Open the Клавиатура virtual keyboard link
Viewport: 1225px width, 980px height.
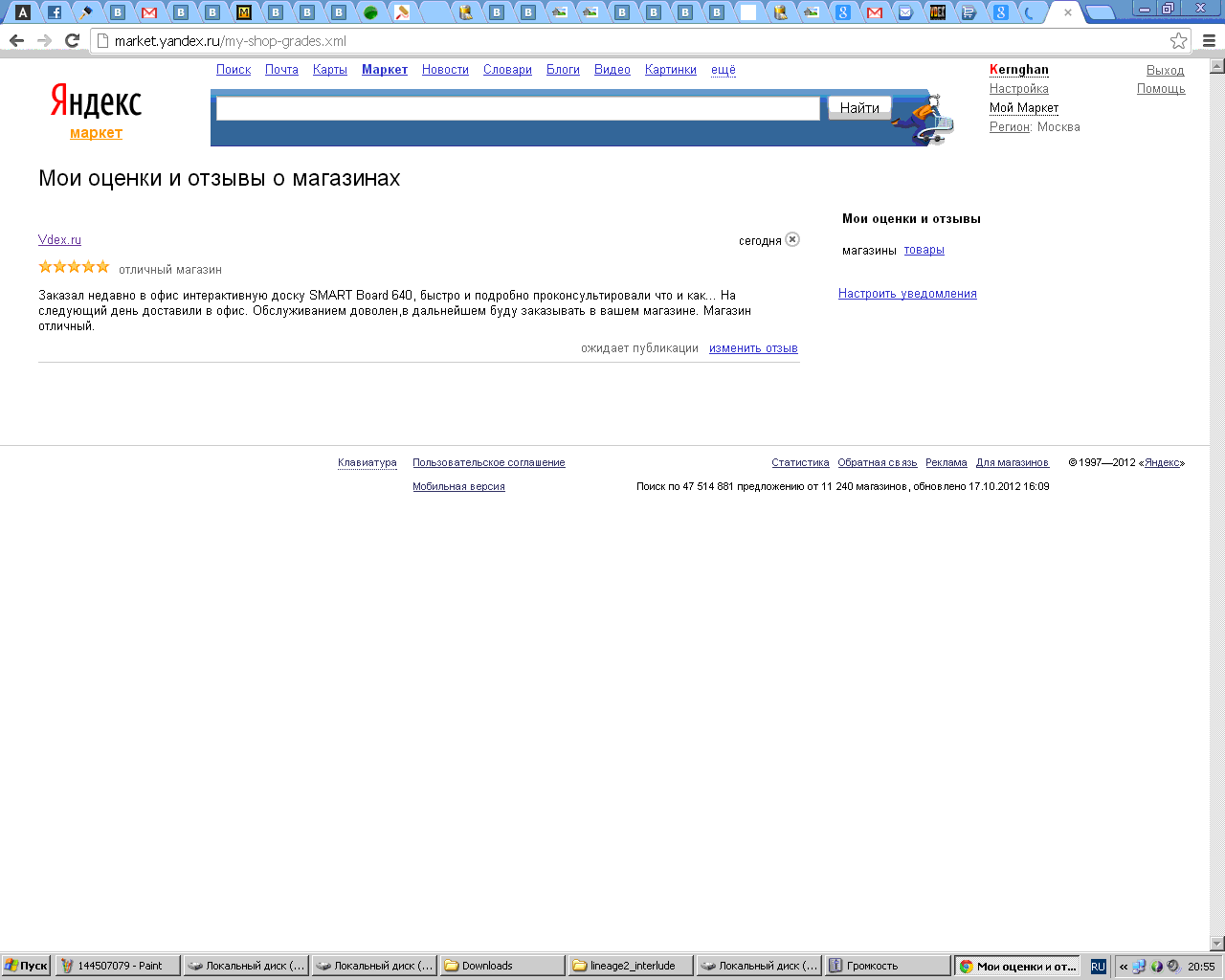pos(367,463)
